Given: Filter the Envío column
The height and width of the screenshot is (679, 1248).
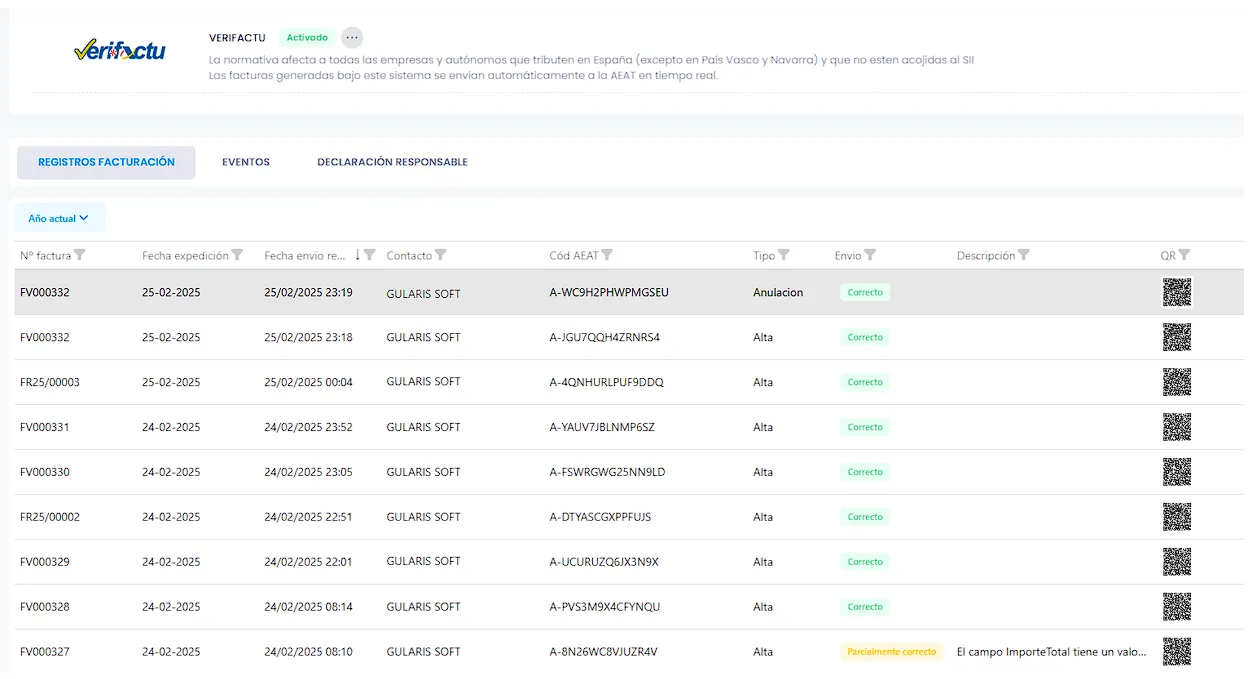Looking at the screenshot, I should click(870, 255).
